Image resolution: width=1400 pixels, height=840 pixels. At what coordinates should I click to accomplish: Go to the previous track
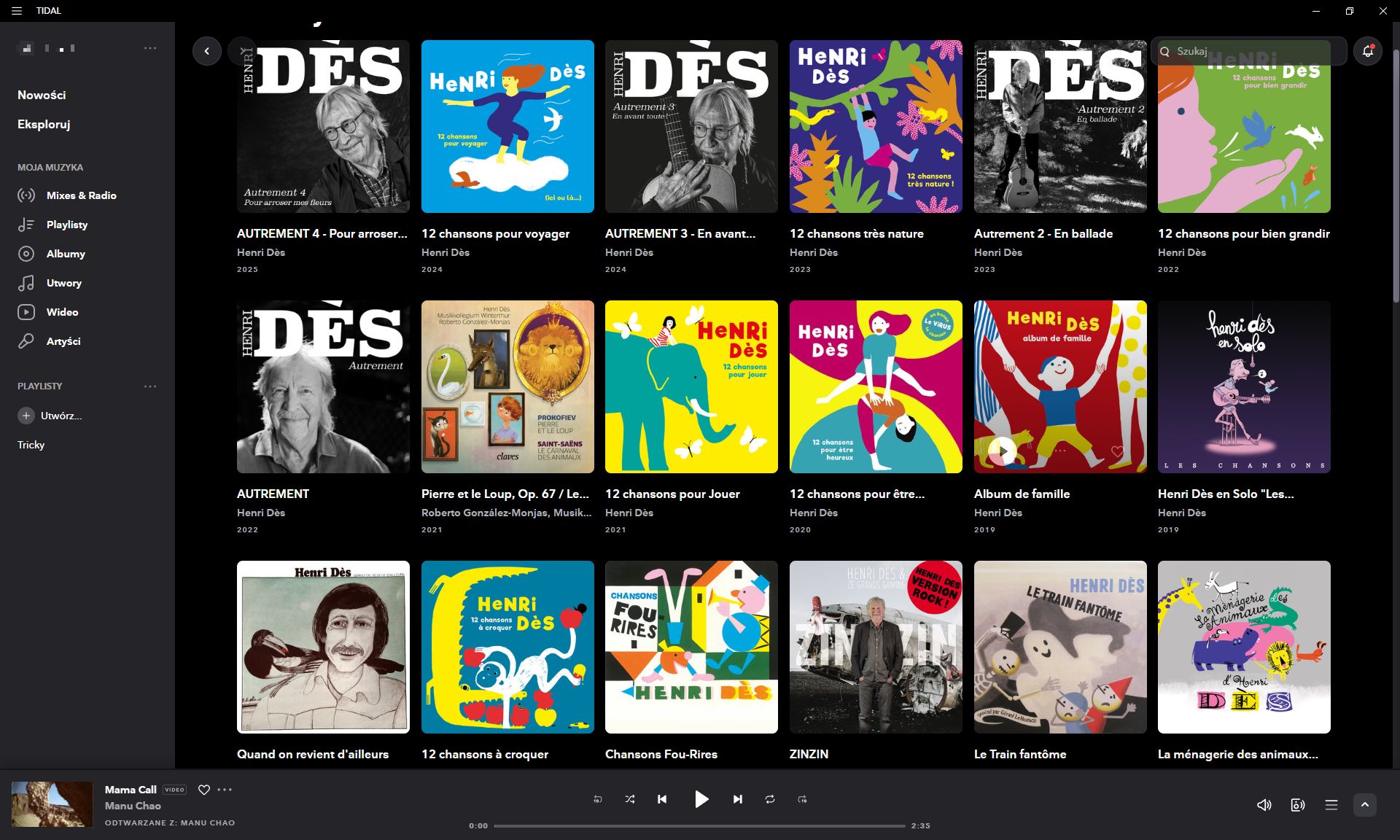click(x=662, y=799)
